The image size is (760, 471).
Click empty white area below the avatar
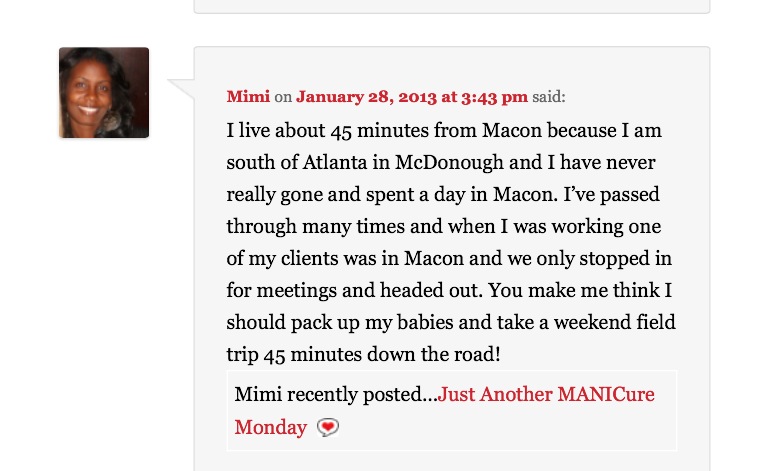104,291
